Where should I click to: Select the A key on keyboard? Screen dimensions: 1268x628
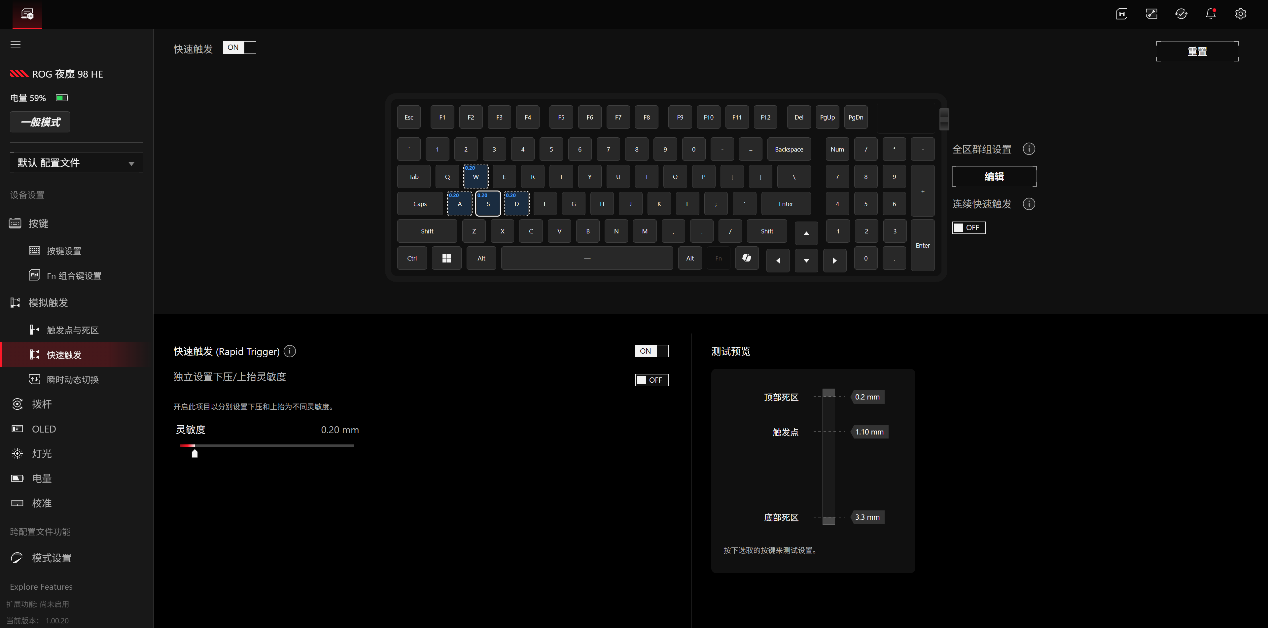(459, 204)
